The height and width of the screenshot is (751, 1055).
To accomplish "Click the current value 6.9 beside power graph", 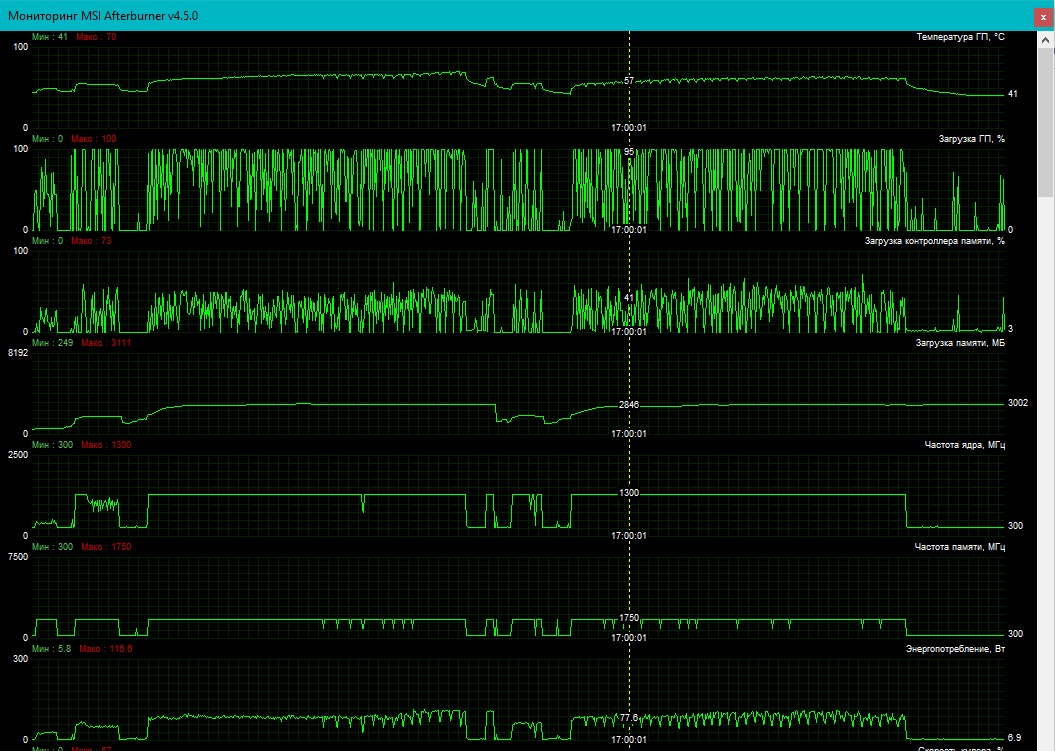I will click(1015, 738).
